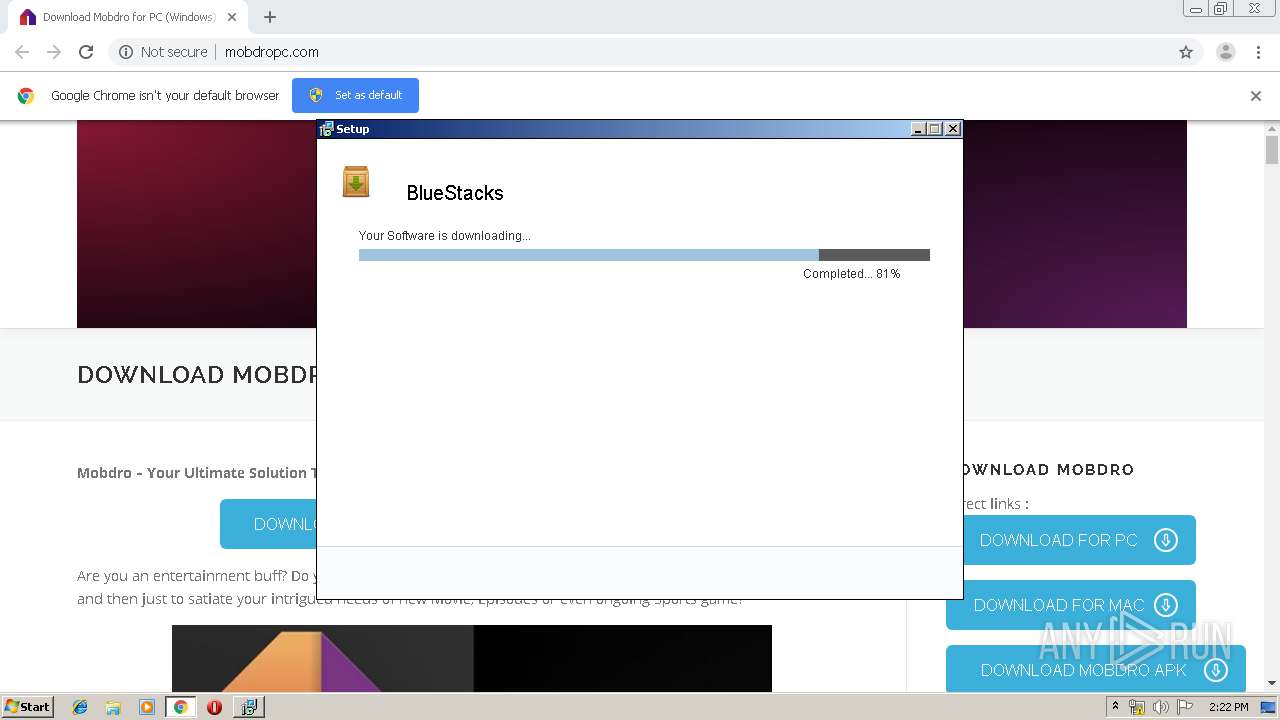This screenshot has height=720, width=1280.
Task: Click the download arrow icon on DOWNLOAD FOR MAC
Action: coord(1165,605)
